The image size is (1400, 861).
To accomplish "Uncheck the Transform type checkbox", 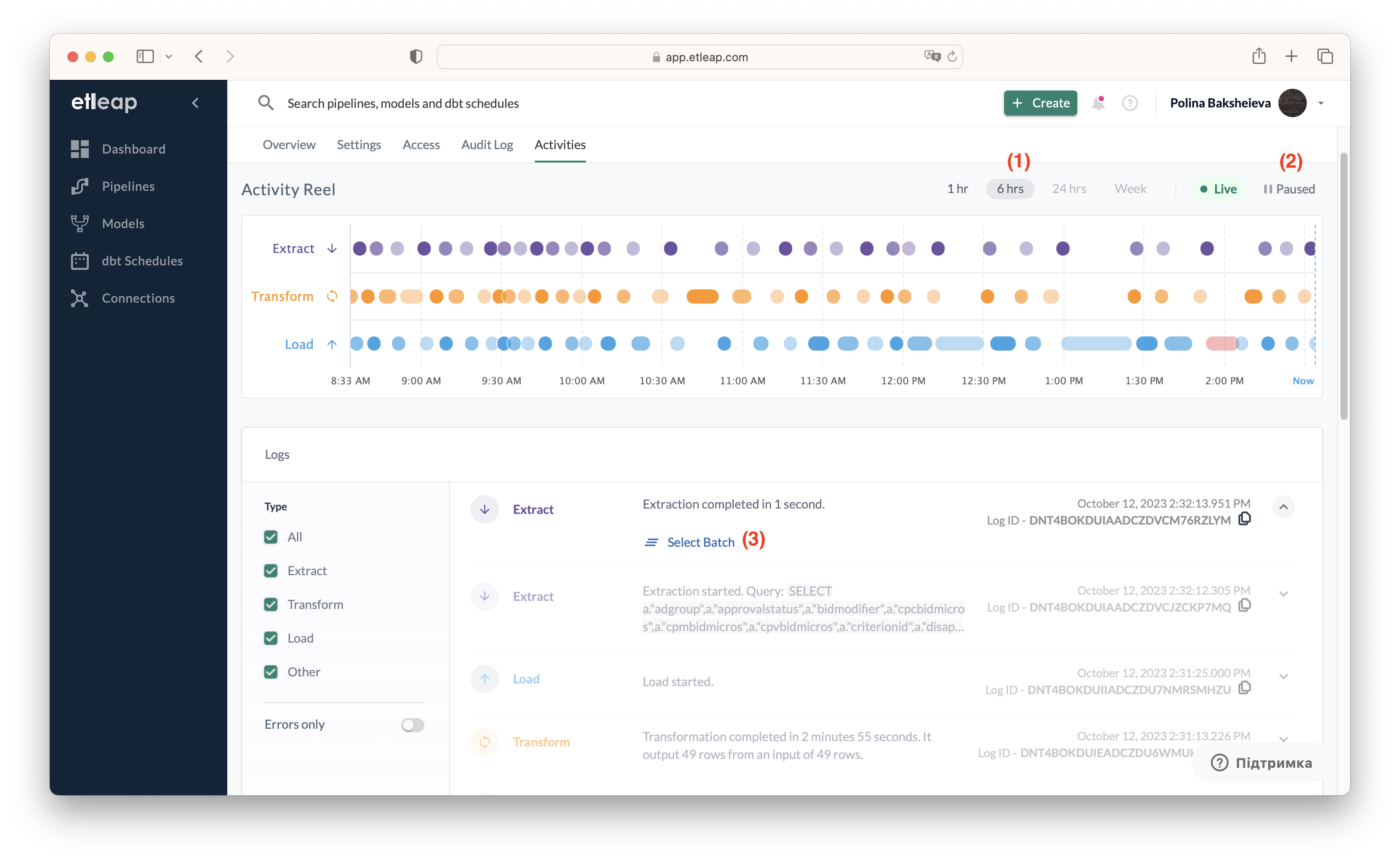I will click(271, 604).
